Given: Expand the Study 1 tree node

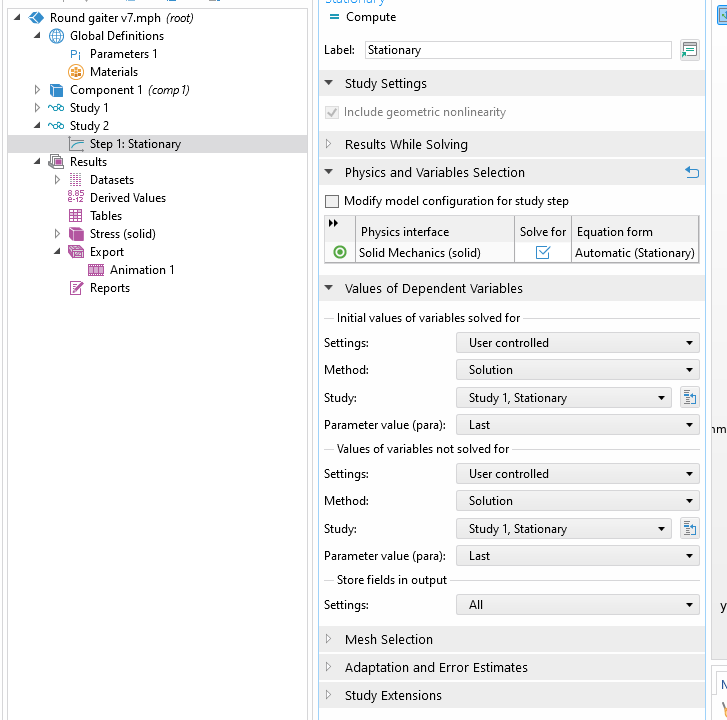Looking at the screenshot, I should [38, 108].
